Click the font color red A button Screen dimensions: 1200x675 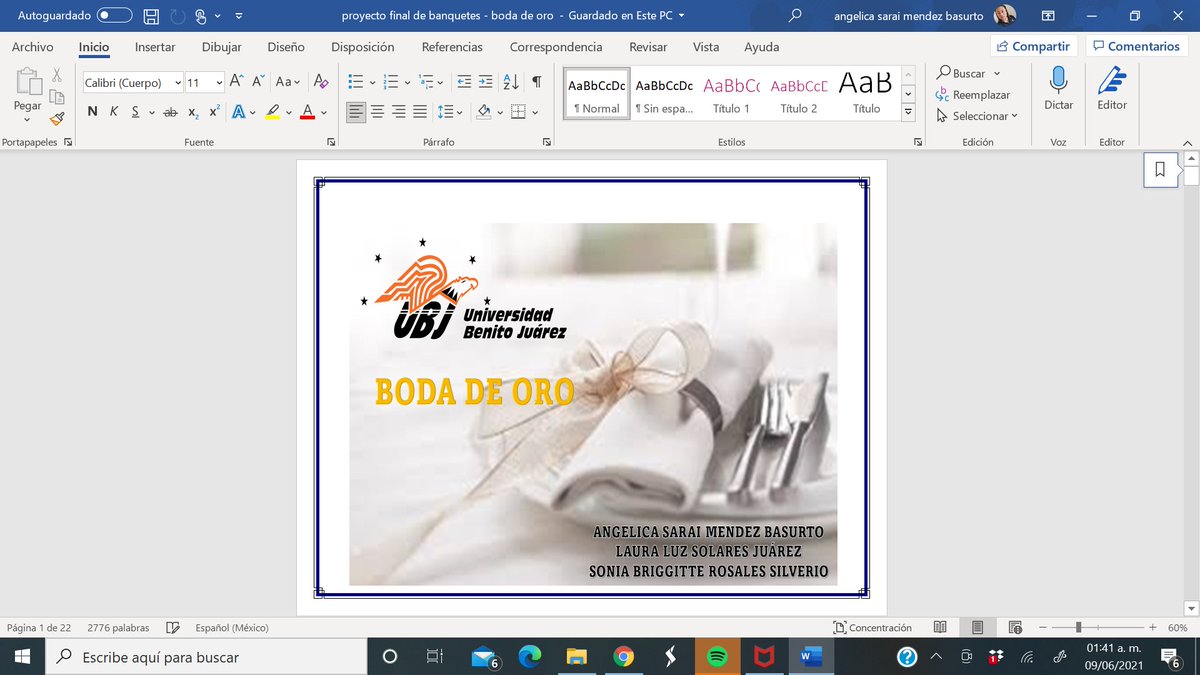coord(307,112)
